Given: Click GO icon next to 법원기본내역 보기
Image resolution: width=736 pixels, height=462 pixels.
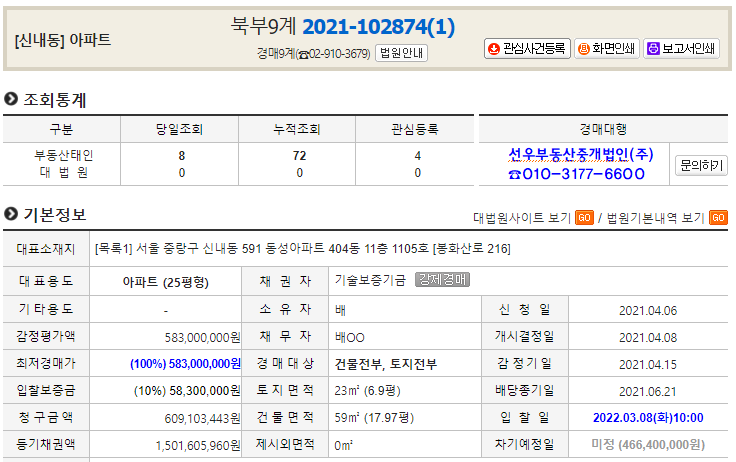Looking at the screenshot, I should 718,218.
